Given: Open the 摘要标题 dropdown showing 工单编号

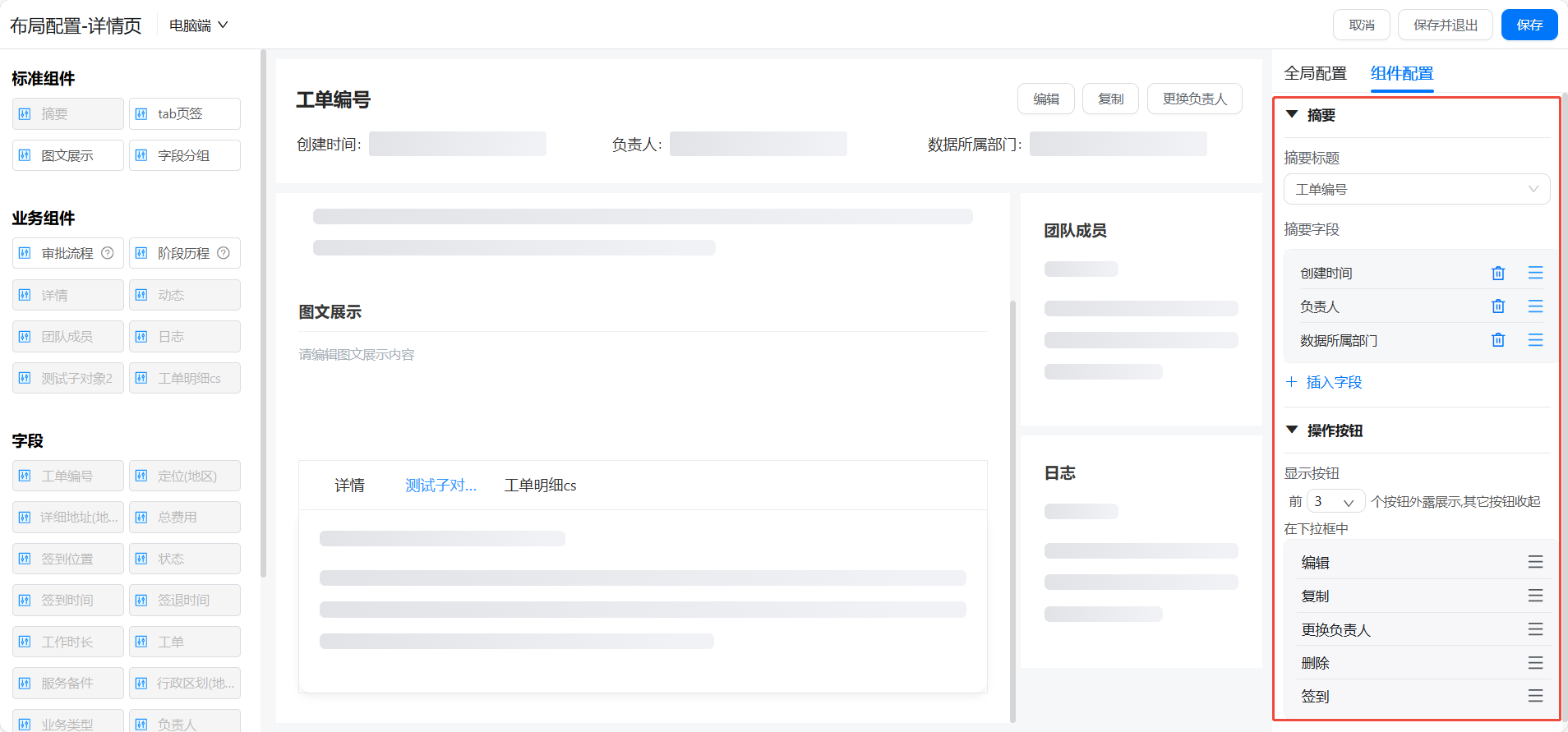Looking at the screenshot, I should click(1417, 189).
